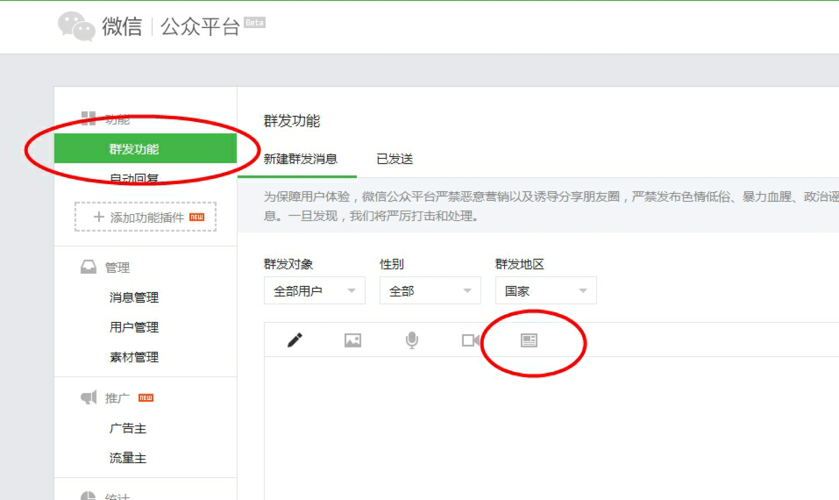This screenshot has height=500, width=839.
Task: Click the 统计 pie chart icon
Action: point(88,496)
